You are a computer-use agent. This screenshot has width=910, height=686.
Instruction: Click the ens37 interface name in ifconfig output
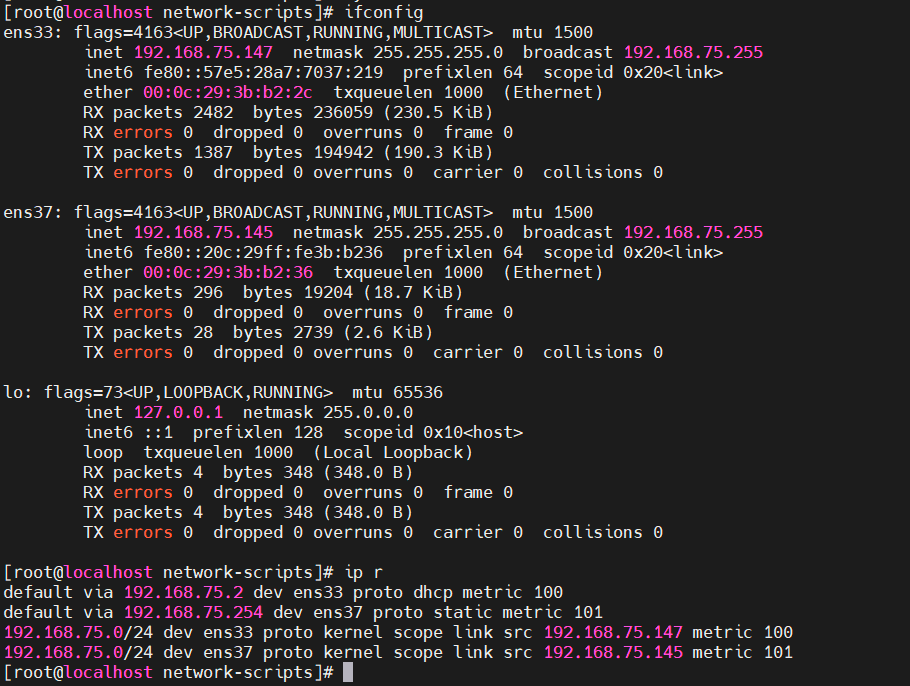[x=28, y=212]
